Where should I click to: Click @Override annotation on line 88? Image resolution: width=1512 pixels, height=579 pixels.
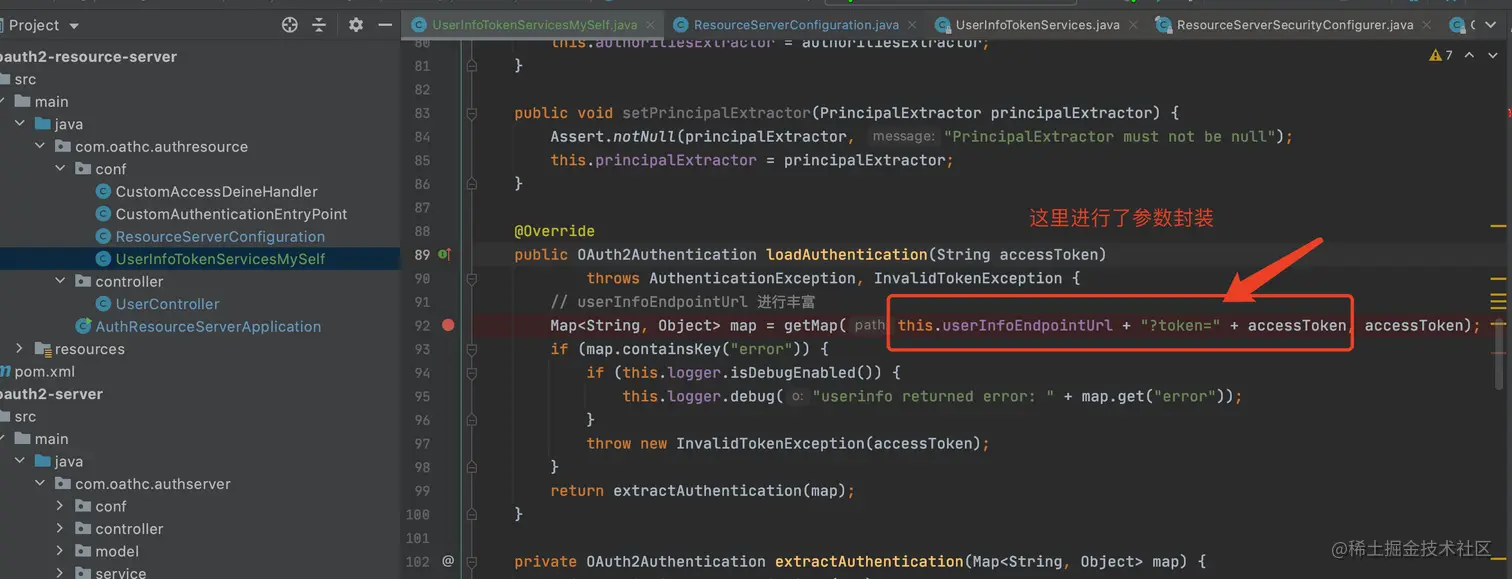point(555,231)
